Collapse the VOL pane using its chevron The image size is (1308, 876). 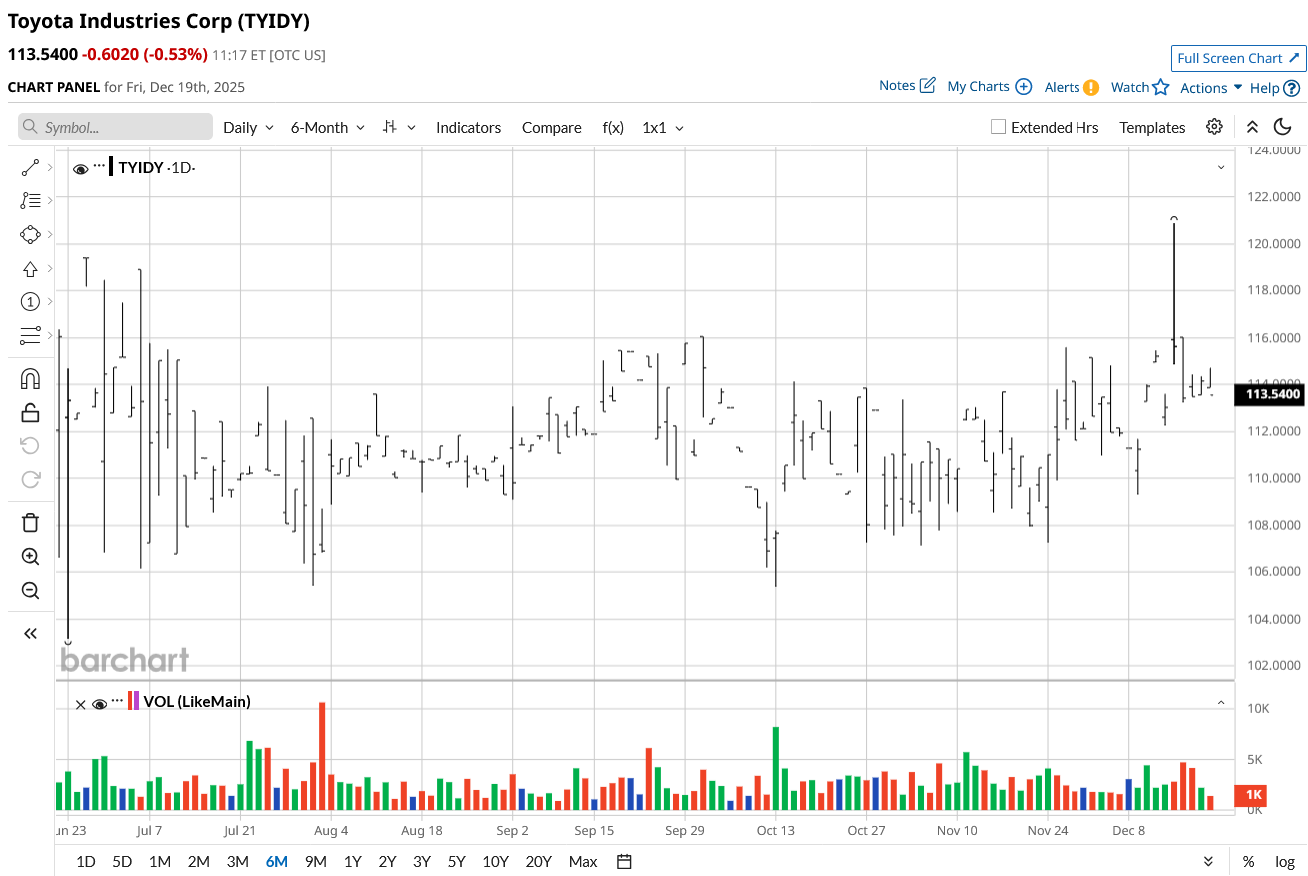(1221, 703)
